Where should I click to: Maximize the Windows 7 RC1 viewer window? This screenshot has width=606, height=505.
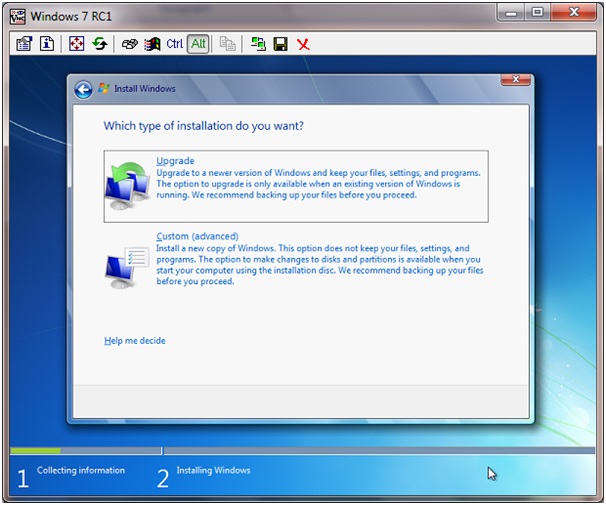click(538, 13)
